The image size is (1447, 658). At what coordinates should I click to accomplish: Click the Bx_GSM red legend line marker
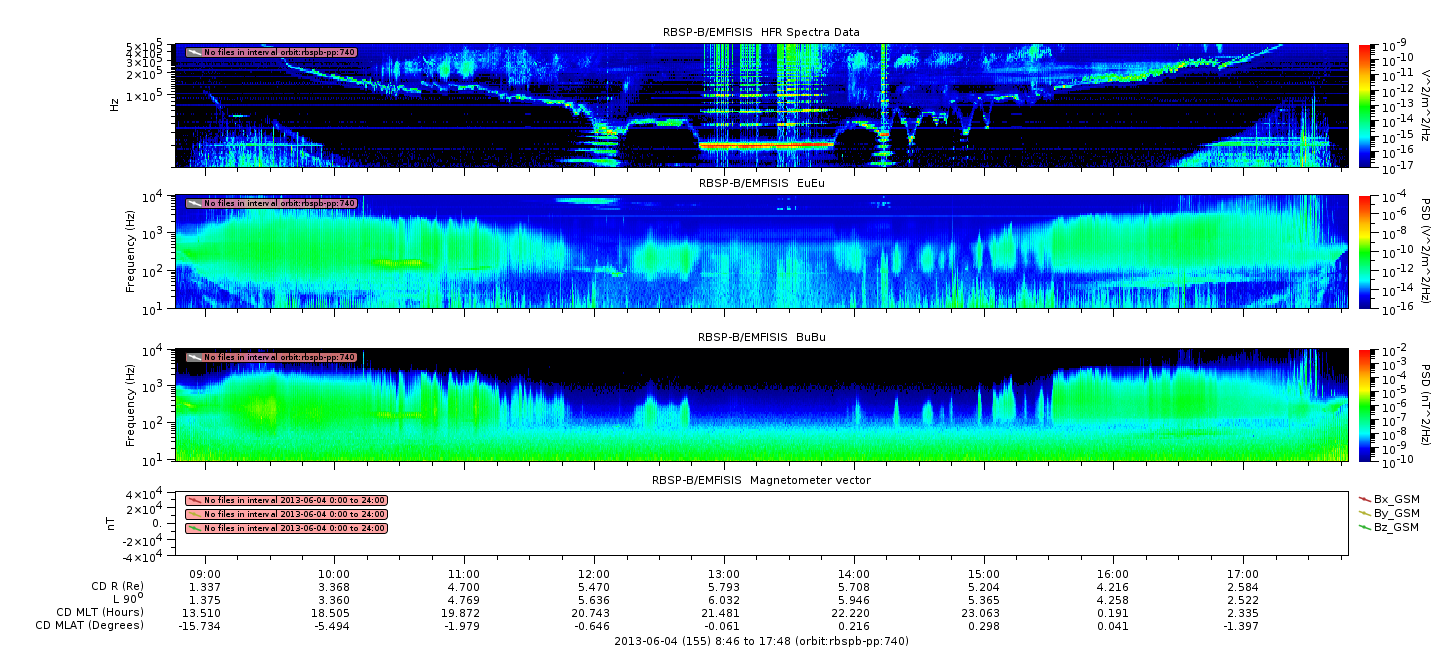(x=1365, y=498)
